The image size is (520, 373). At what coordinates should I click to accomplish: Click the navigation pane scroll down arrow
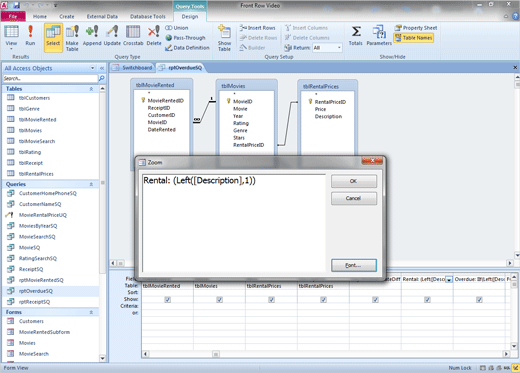[102, 359]
